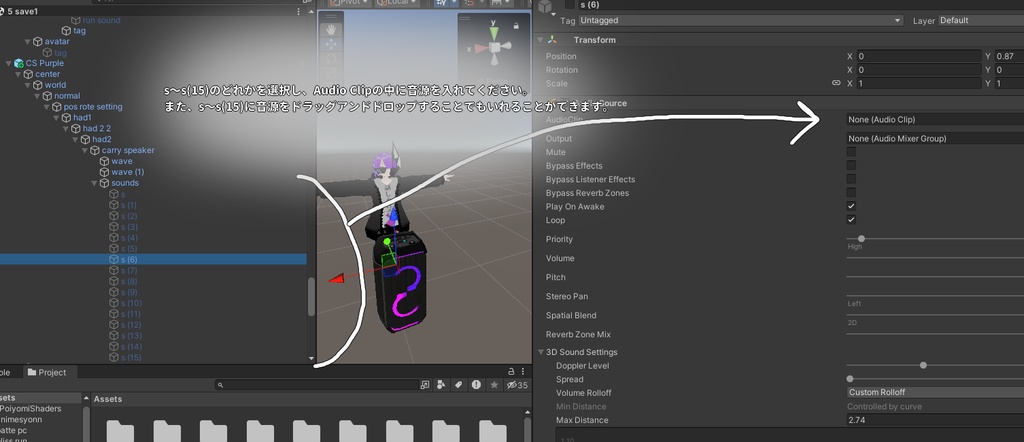
Task: Uncheck the Loop checkbox
Action: click(x=851, y=219)
